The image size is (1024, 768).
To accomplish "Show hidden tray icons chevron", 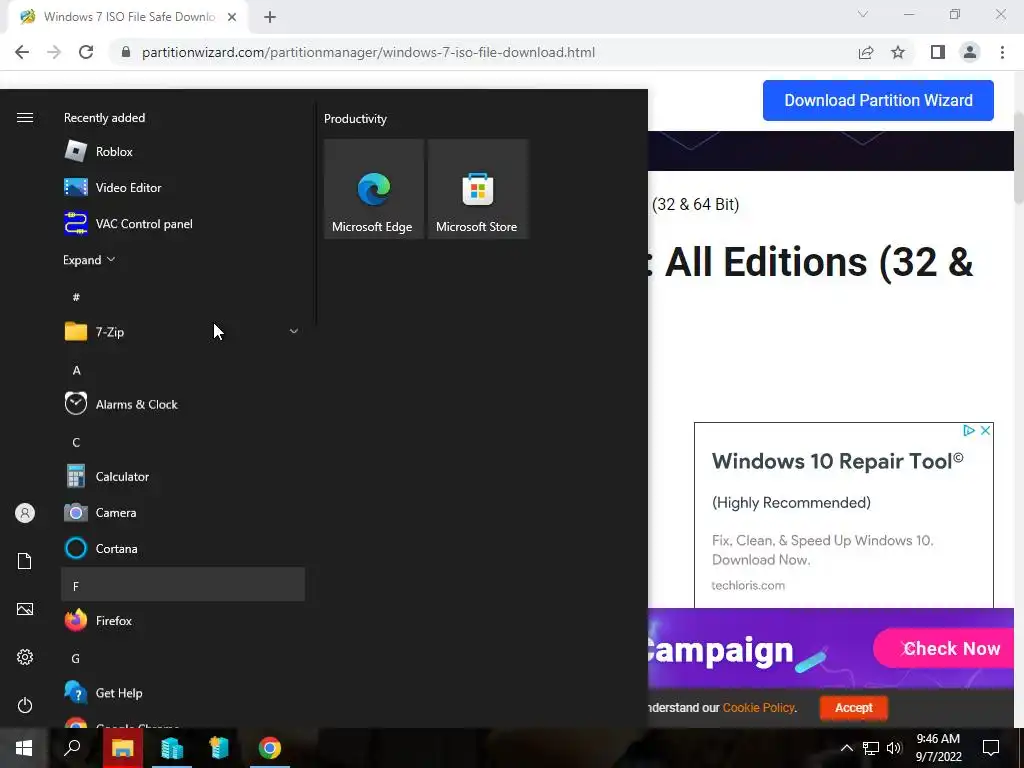I will coord(846,748).
